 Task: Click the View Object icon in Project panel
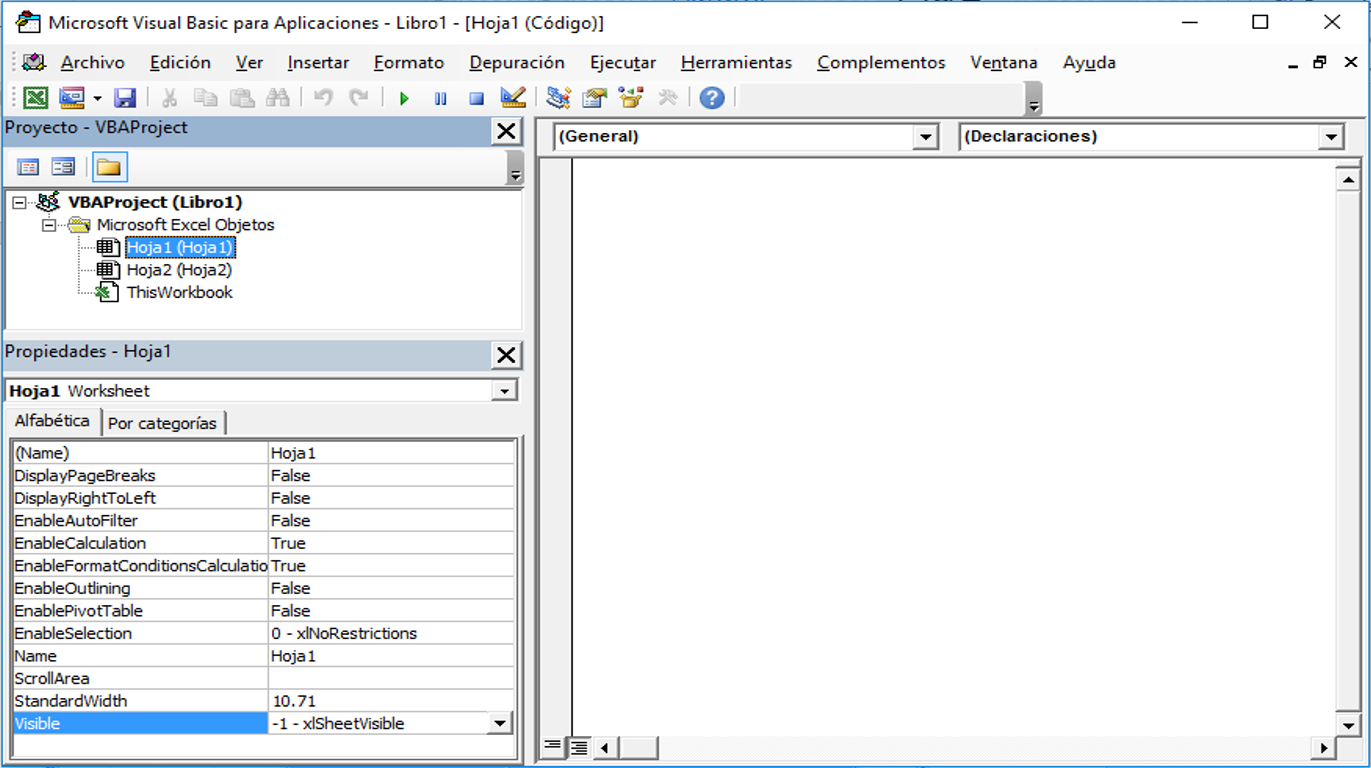[x=64, y=167]
